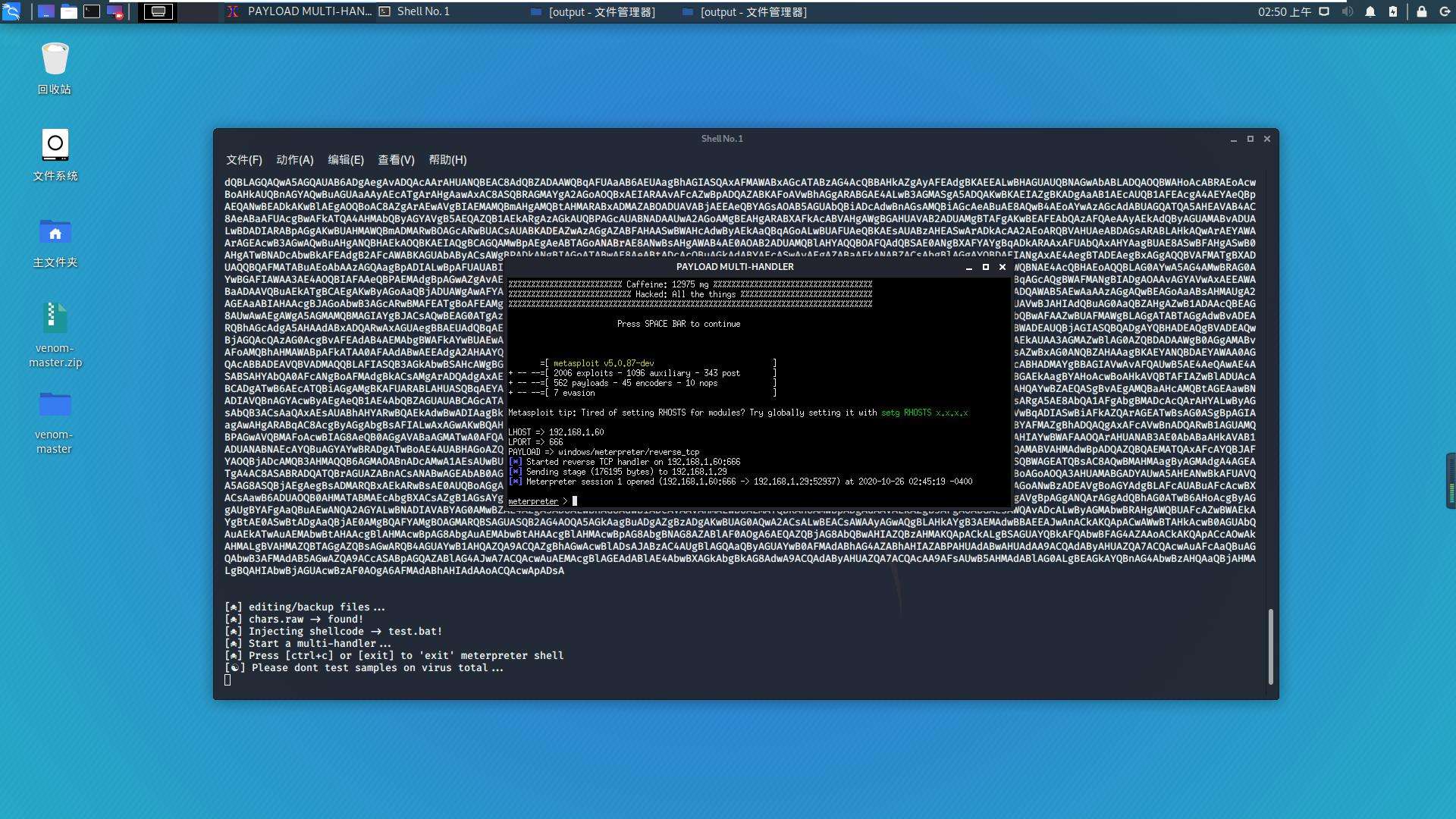Switch to PAYLOAD MULTI-HANDLER taskbar entry
This screenshot has width=1456, height=819.
[x=300, y=11]
